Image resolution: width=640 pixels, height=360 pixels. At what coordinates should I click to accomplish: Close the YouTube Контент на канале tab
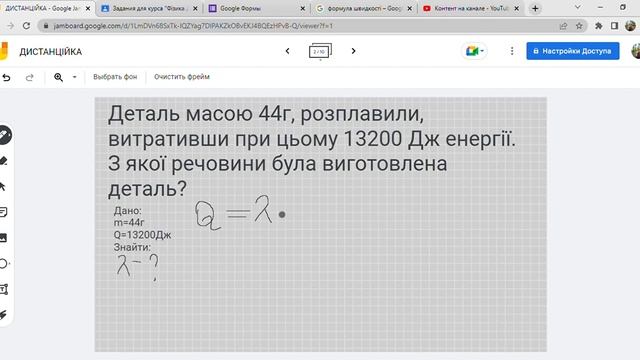click(516, 9)
